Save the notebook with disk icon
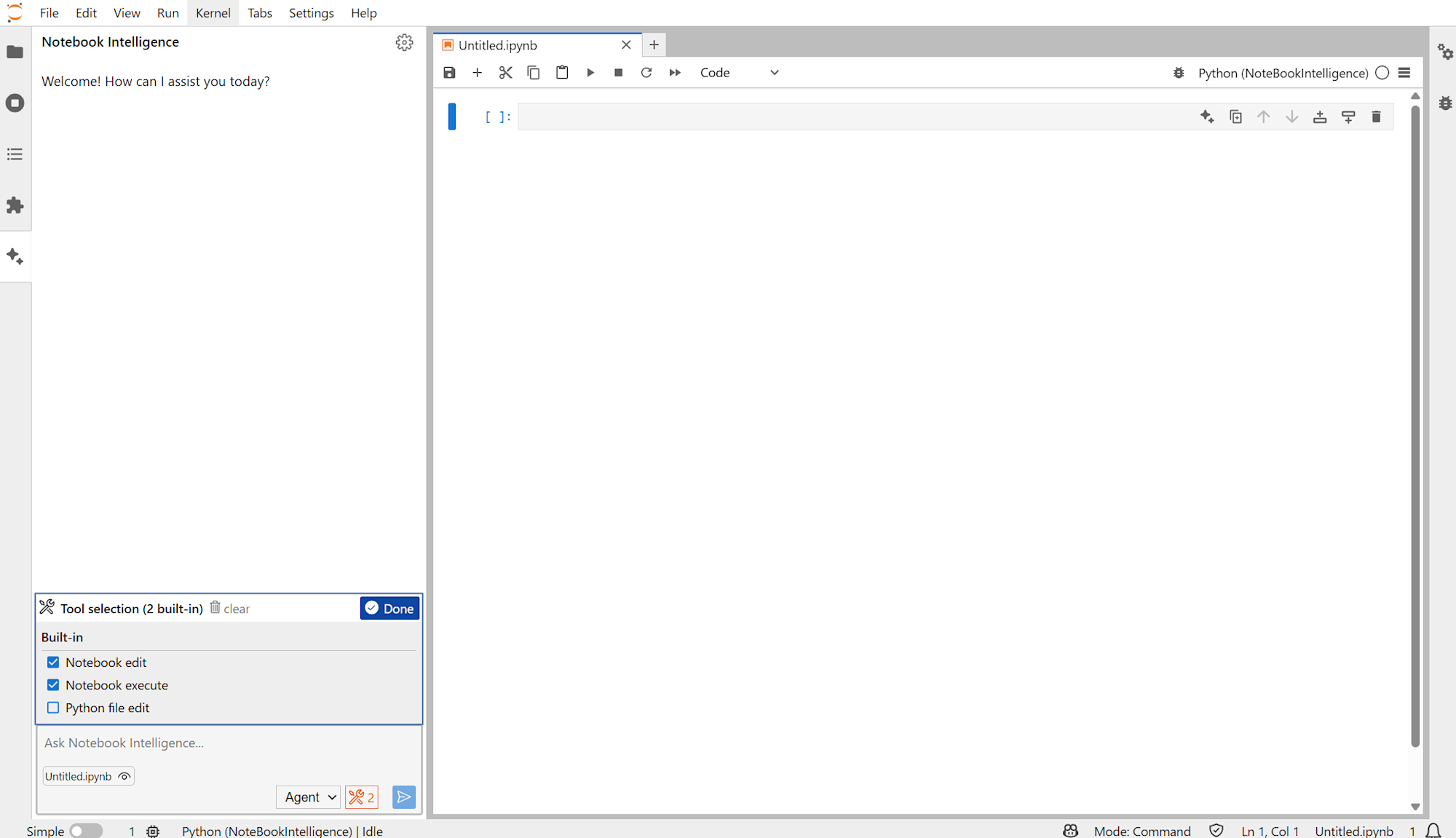 tap(449, 73)
